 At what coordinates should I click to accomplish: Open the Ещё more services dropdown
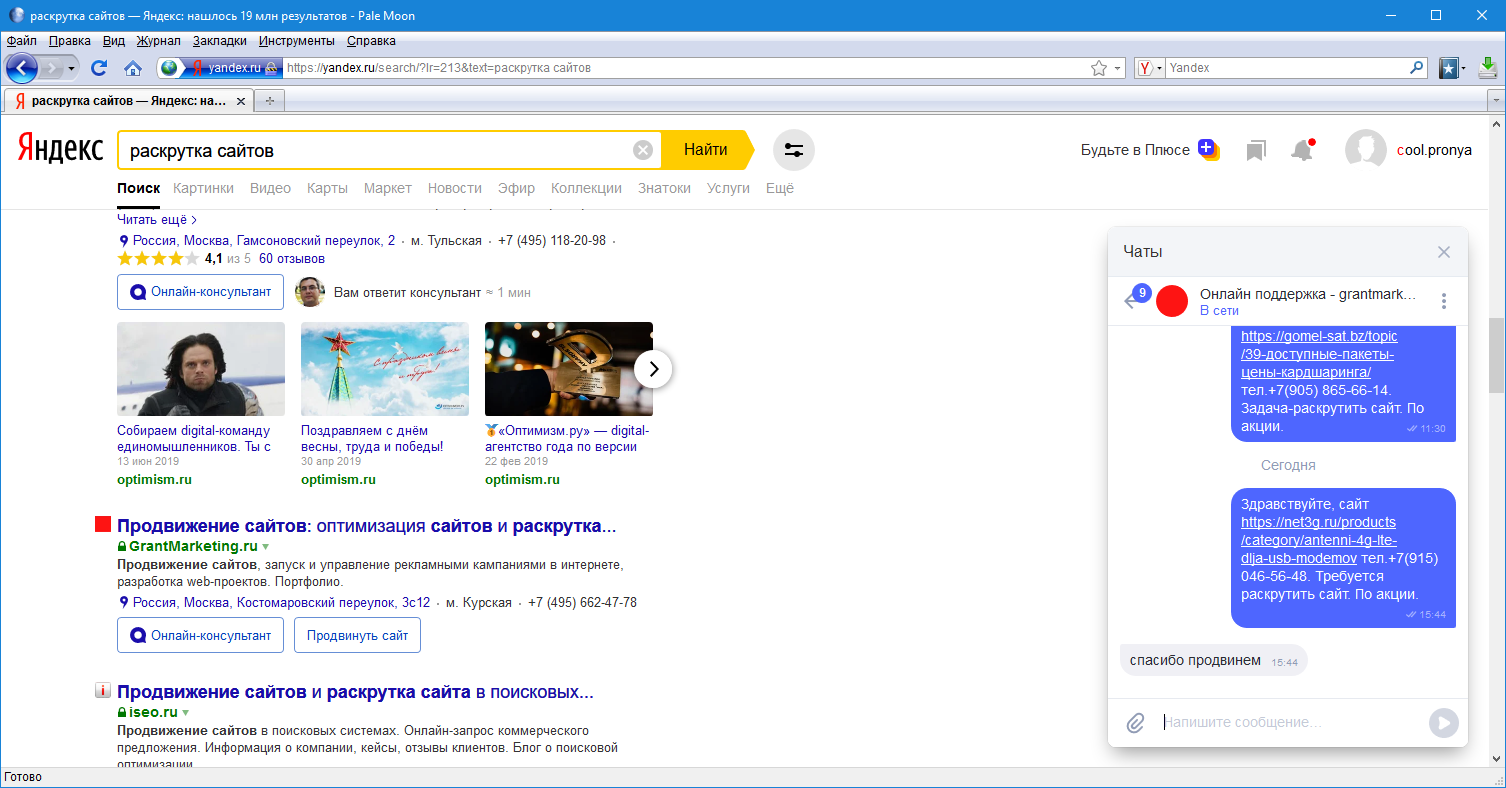click(x=780, y=188)
